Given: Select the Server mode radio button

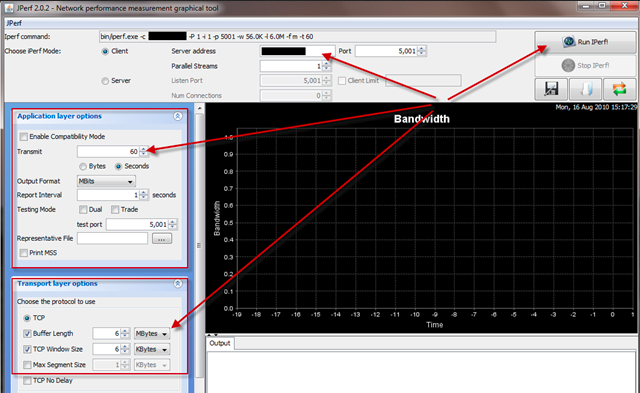Looking at the screenshot, I should [105, 81].
